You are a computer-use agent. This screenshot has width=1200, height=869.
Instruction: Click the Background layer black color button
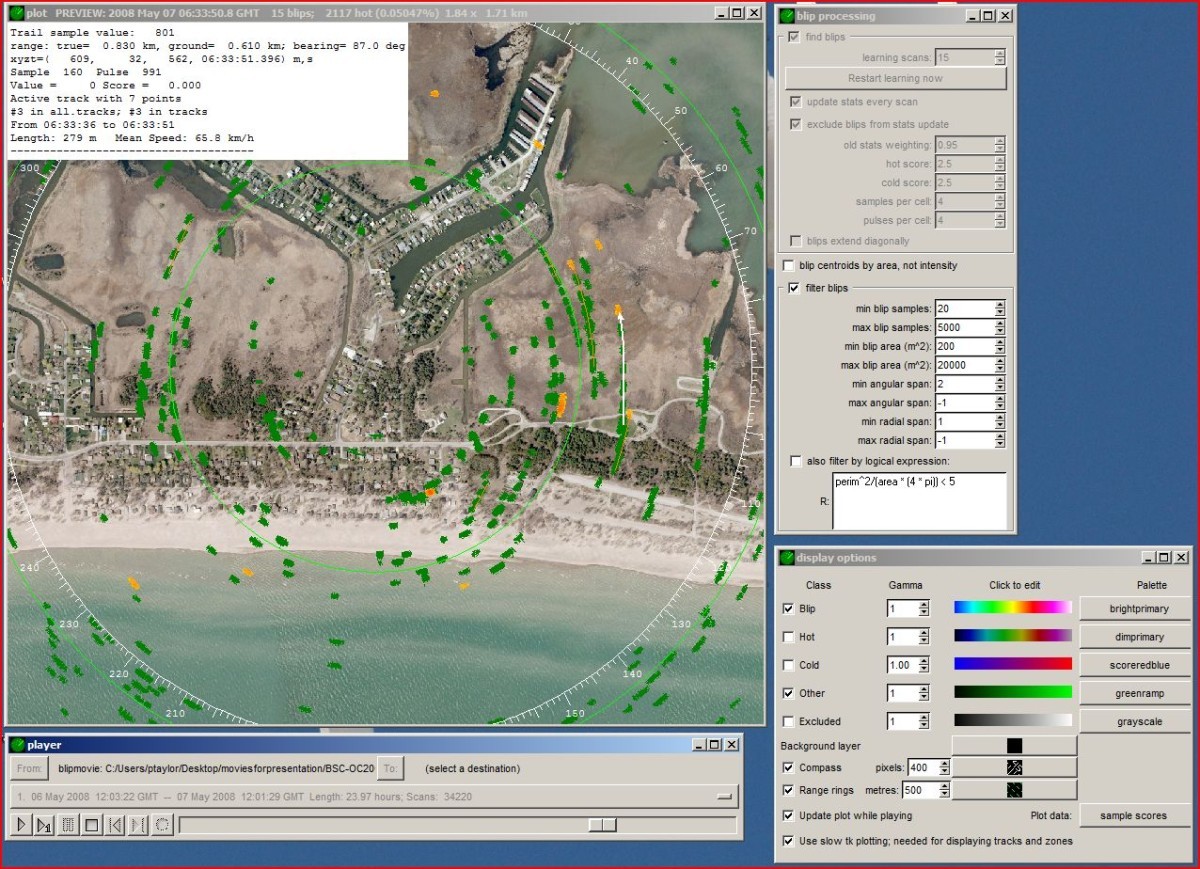[x=1013, y=746]
